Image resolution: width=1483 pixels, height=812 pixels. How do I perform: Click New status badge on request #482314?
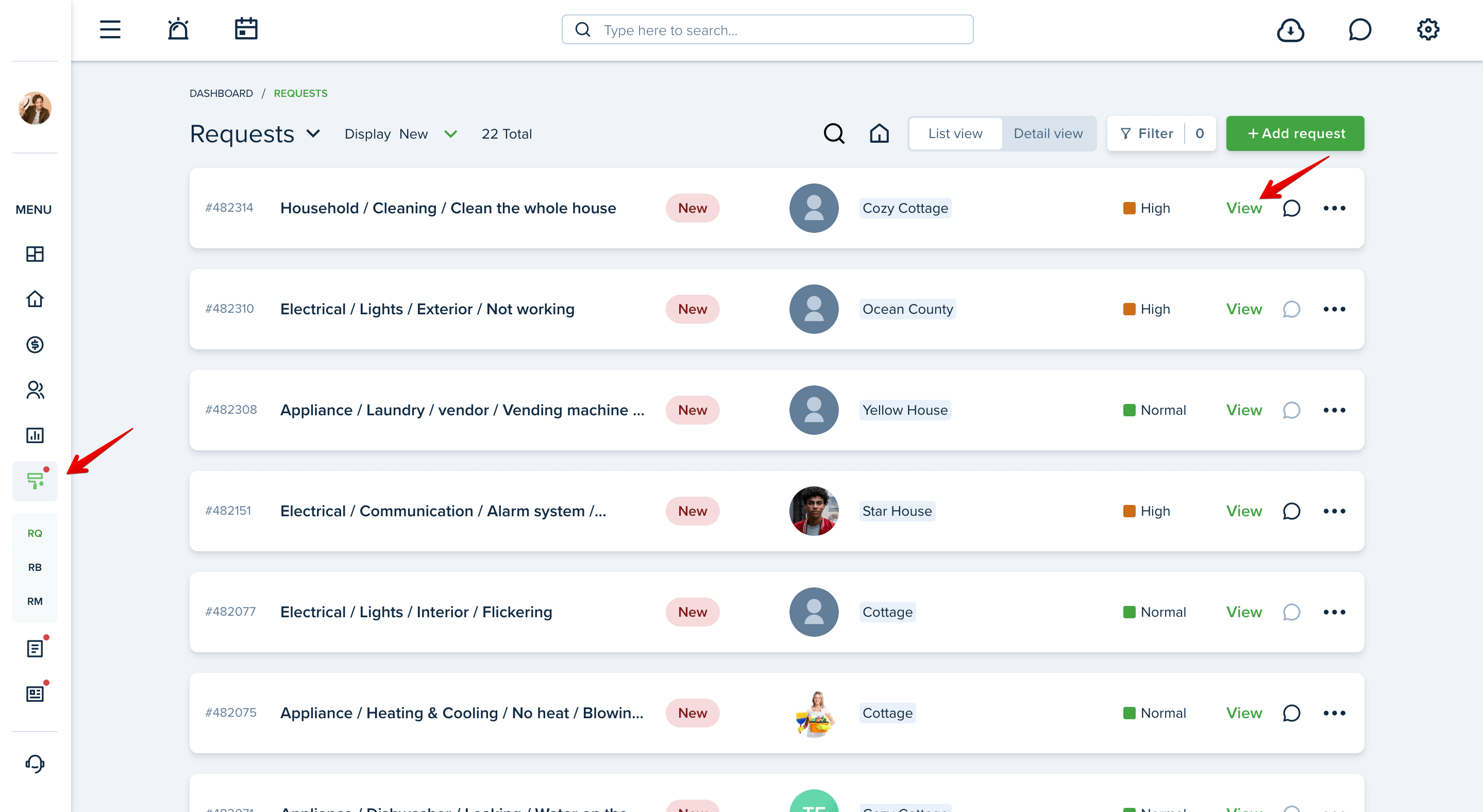tap(692, 208)
